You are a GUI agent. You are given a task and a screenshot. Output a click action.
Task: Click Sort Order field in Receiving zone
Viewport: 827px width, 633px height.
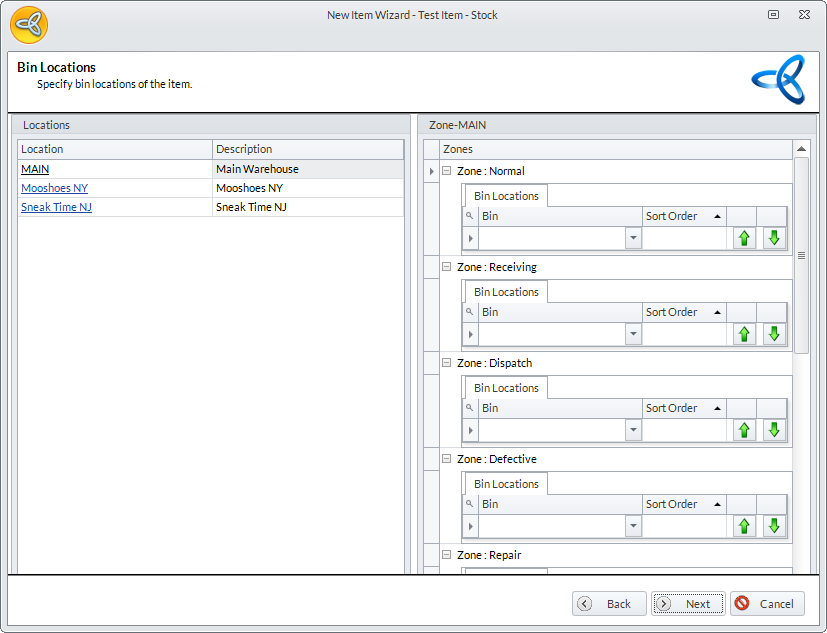pyautogui.click(x=684, y=334)
